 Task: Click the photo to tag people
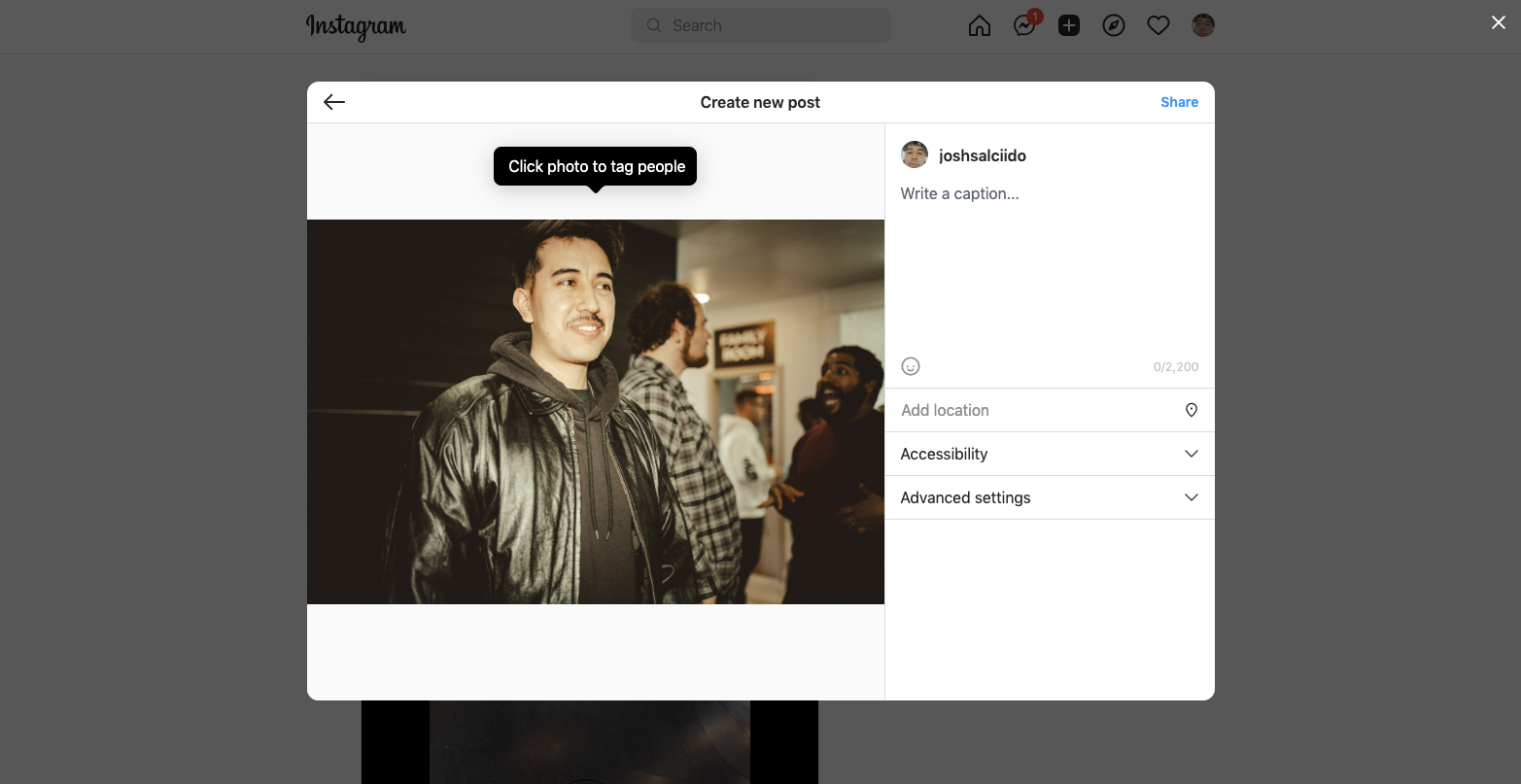click(596, 412)
